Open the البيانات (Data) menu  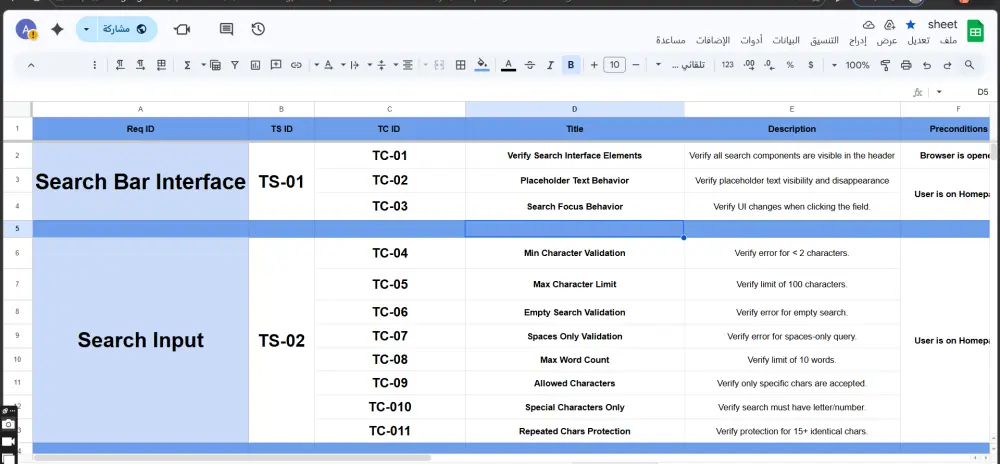pos(786,41)
